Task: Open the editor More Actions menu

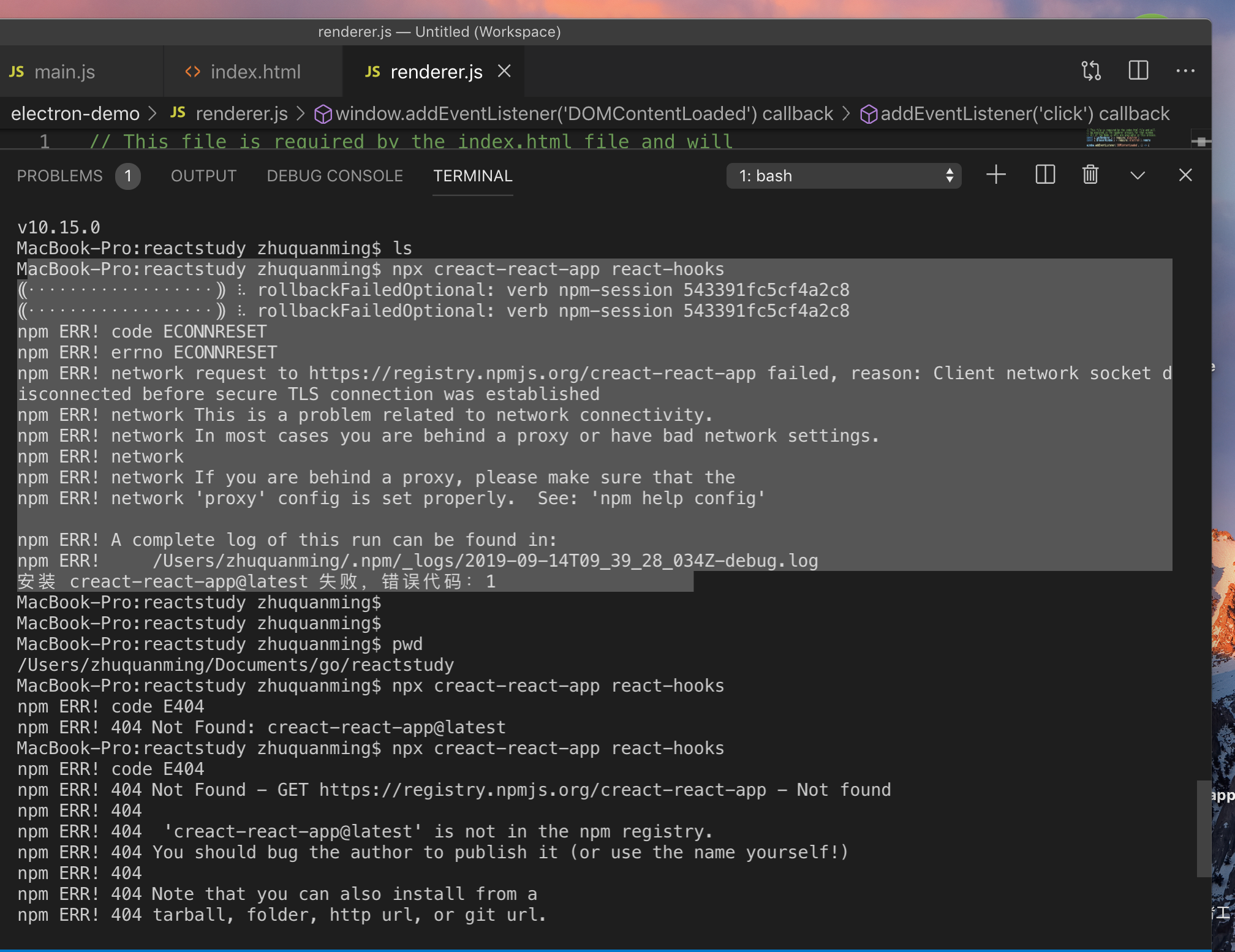Action: (1185, 71)
